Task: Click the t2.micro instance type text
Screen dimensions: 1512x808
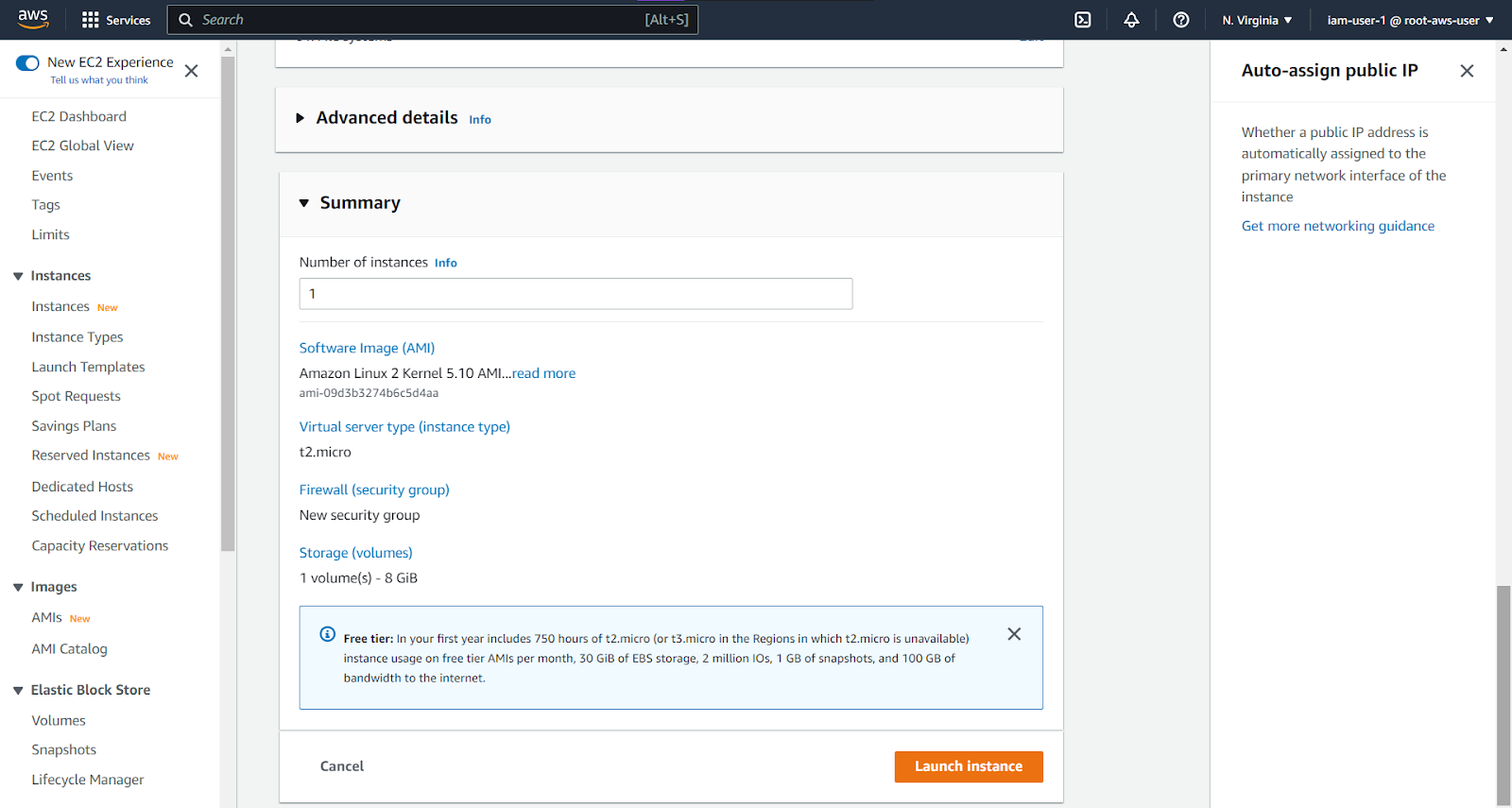Action: pos(325,453)
